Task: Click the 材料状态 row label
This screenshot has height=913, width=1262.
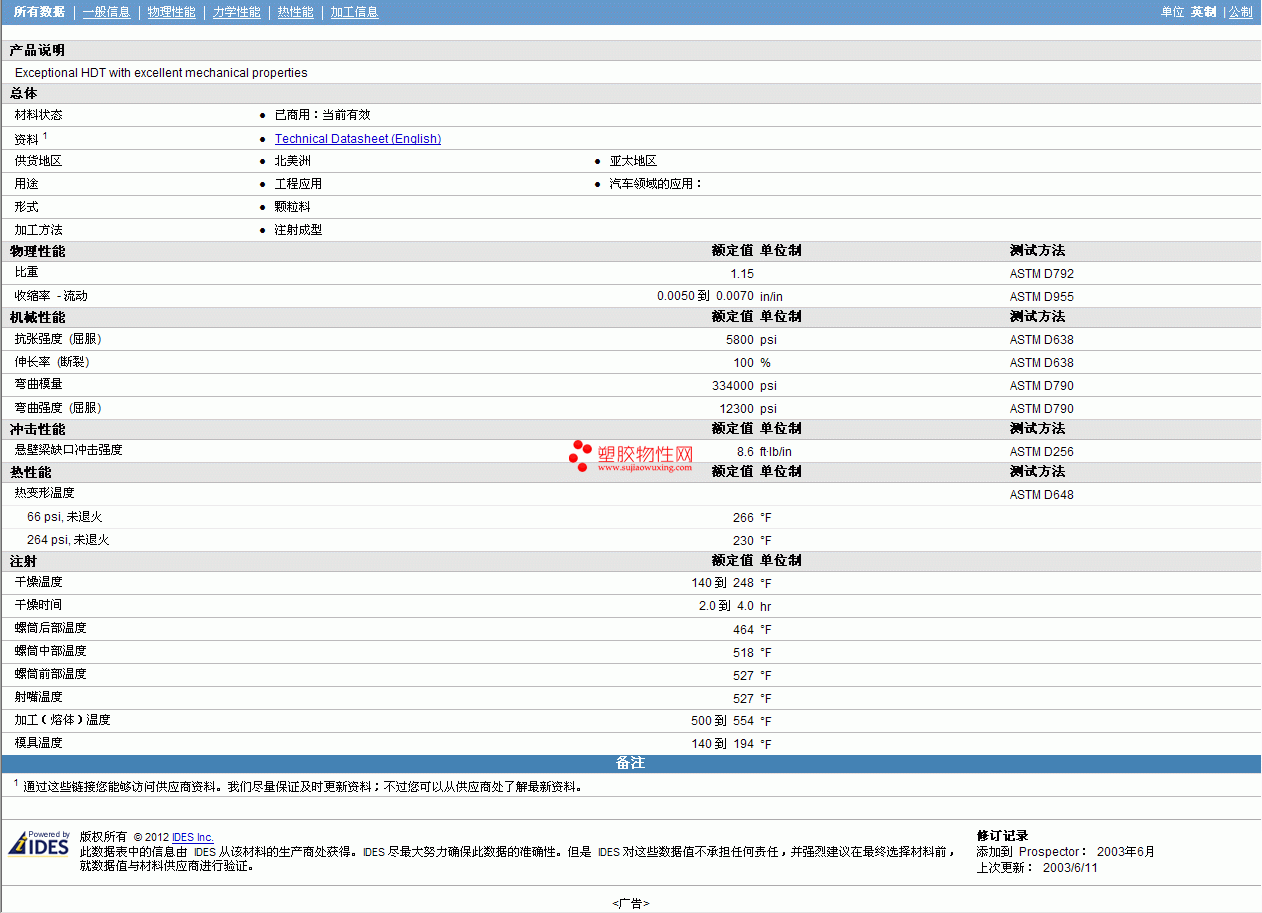Action: [x=38, y=115]
